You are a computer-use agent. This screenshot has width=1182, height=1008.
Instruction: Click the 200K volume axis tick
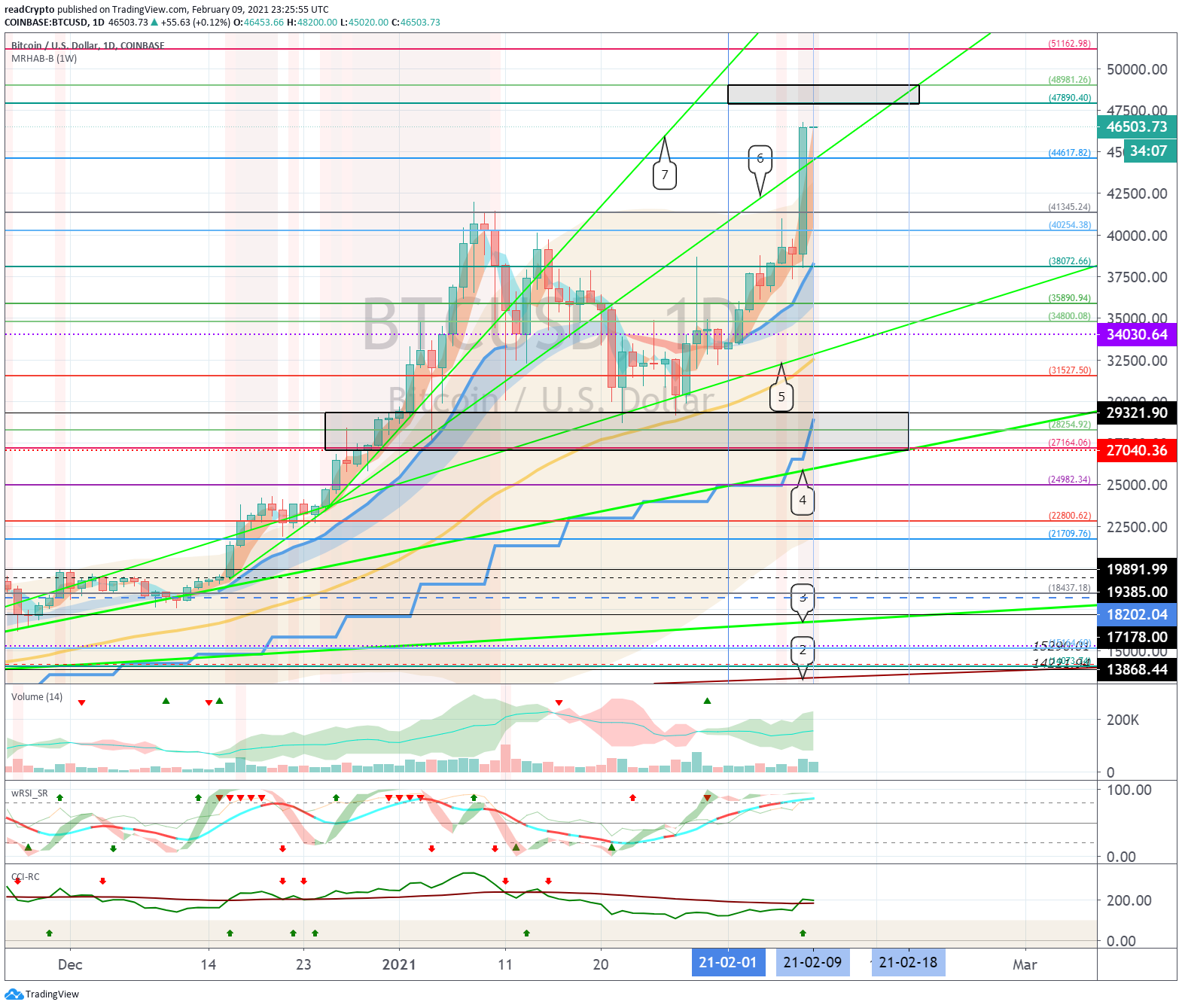click(1123, 720)
